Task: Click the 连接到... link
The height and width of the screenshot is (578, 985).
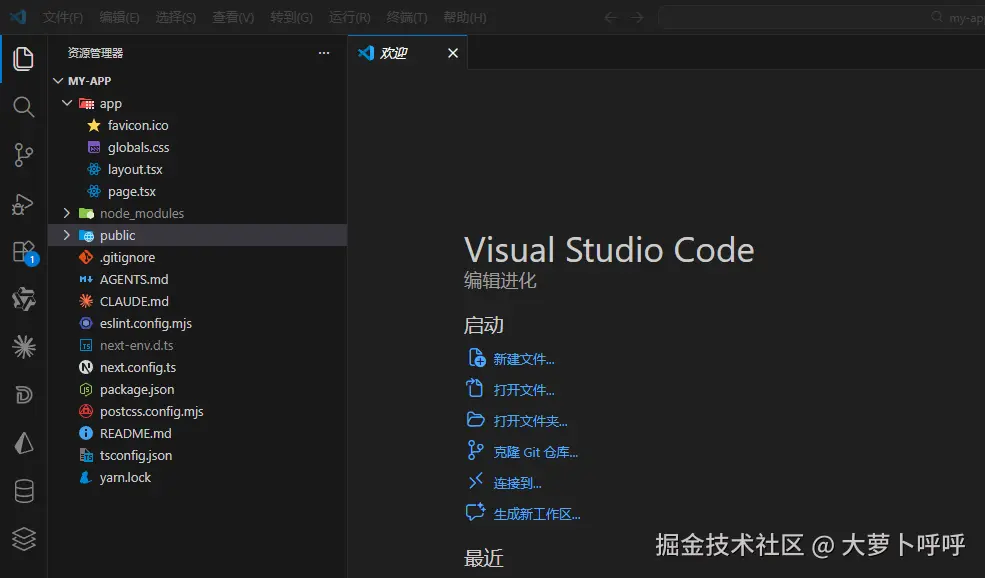Action: tap(517, 483)
